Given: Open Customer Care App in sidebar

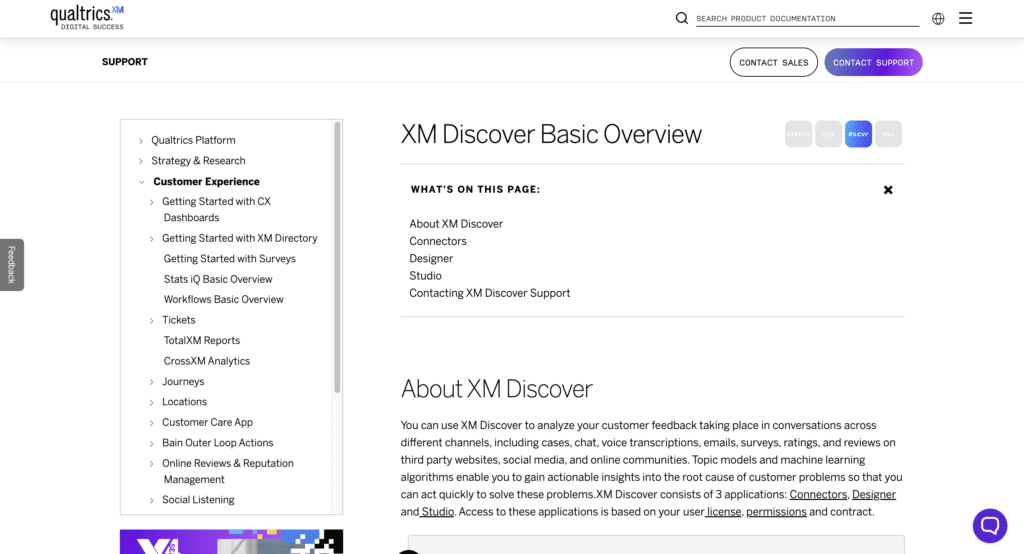Looking at the screenshot, I should [208, 422].
